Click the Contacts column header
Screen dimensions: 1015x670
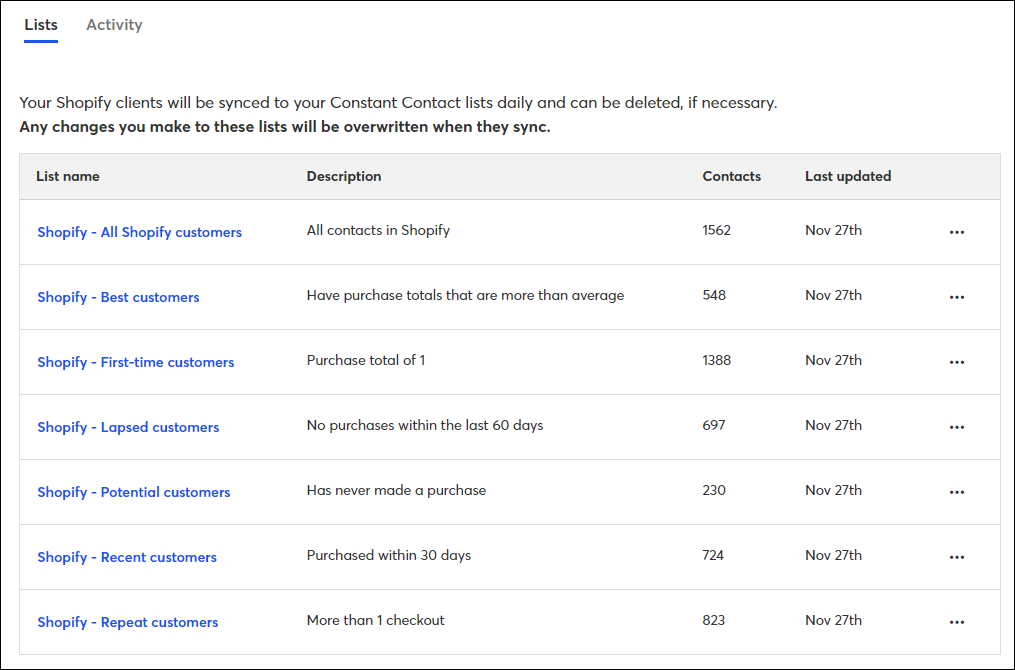pyautogui.click(x=731, y=176)
